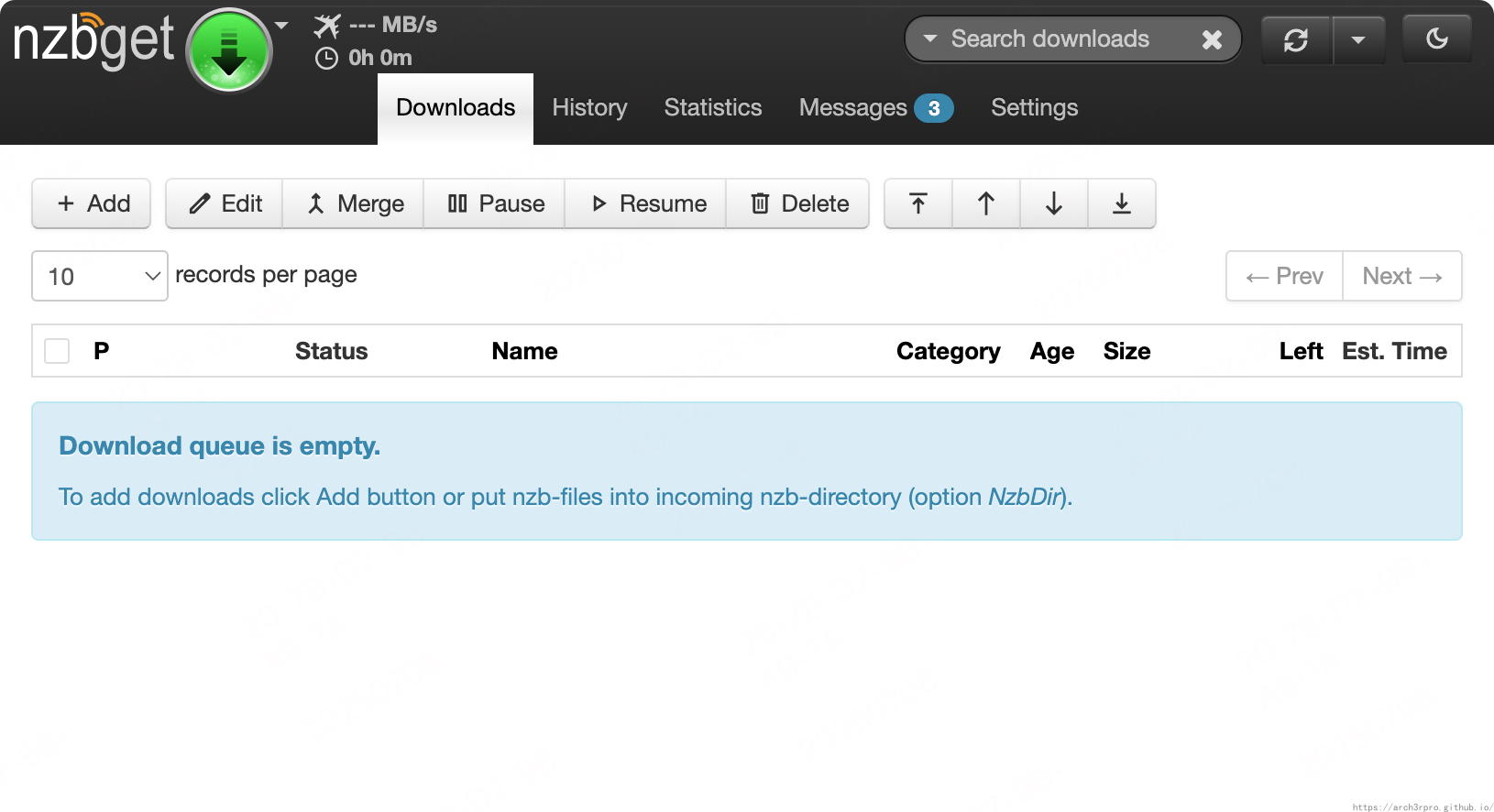The width and height of the screenshot is (1494, 812).
Task: Click the speed limit airplane icon
Action: click(x=326, y=26)
